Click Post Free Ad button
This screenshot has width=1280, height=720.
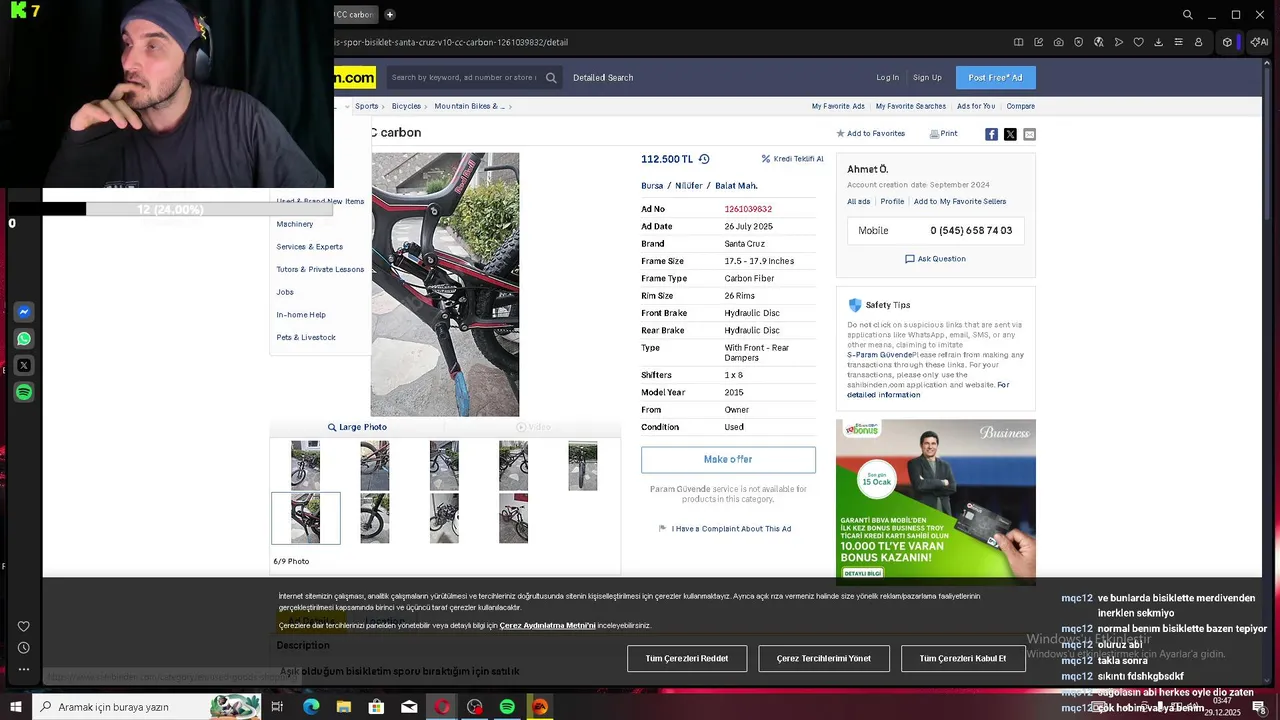[995, 77]
